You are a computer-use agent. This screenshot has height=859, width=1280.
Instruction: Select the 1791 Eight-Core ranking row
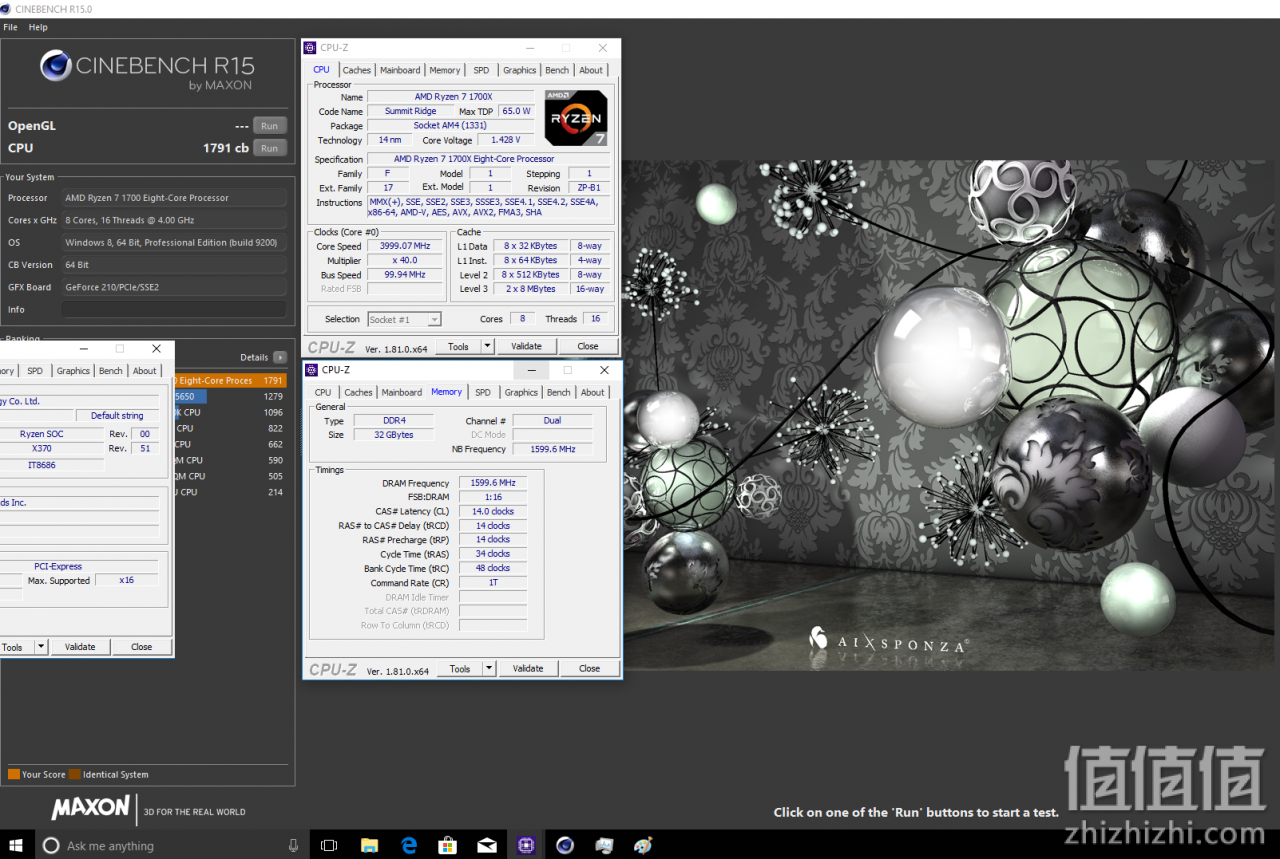point(230,380)
